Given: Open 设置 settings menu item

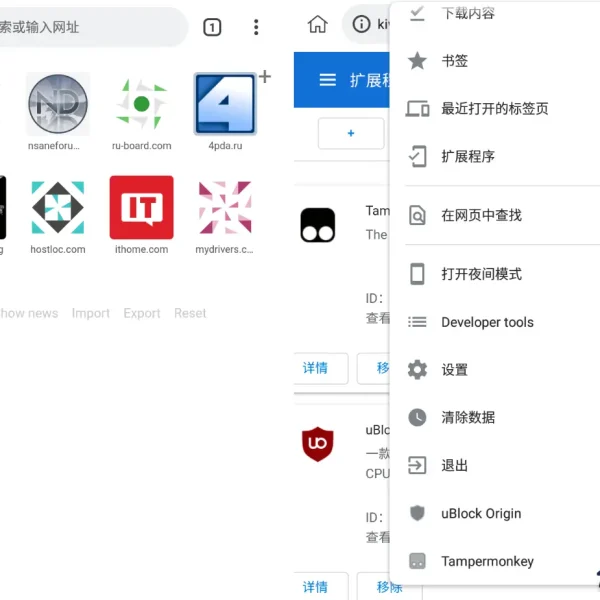Looking at the screenshot, I should 454,370.
